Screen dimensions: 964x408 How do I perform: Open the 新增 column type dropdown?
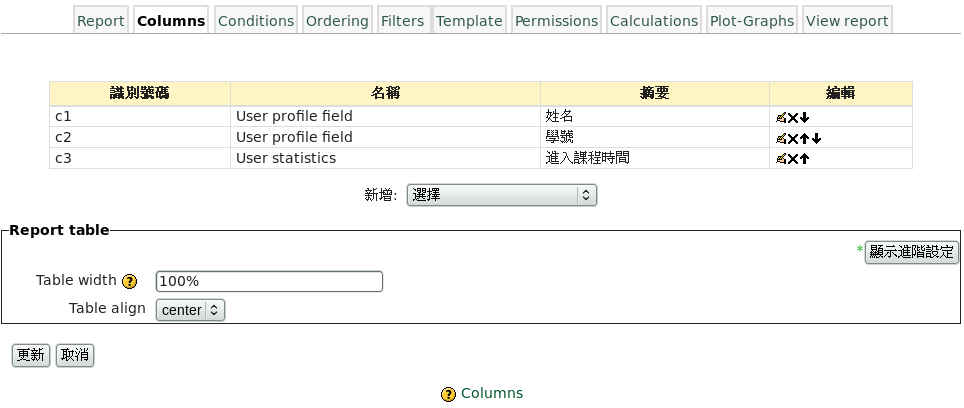click(x=501, y=195)
